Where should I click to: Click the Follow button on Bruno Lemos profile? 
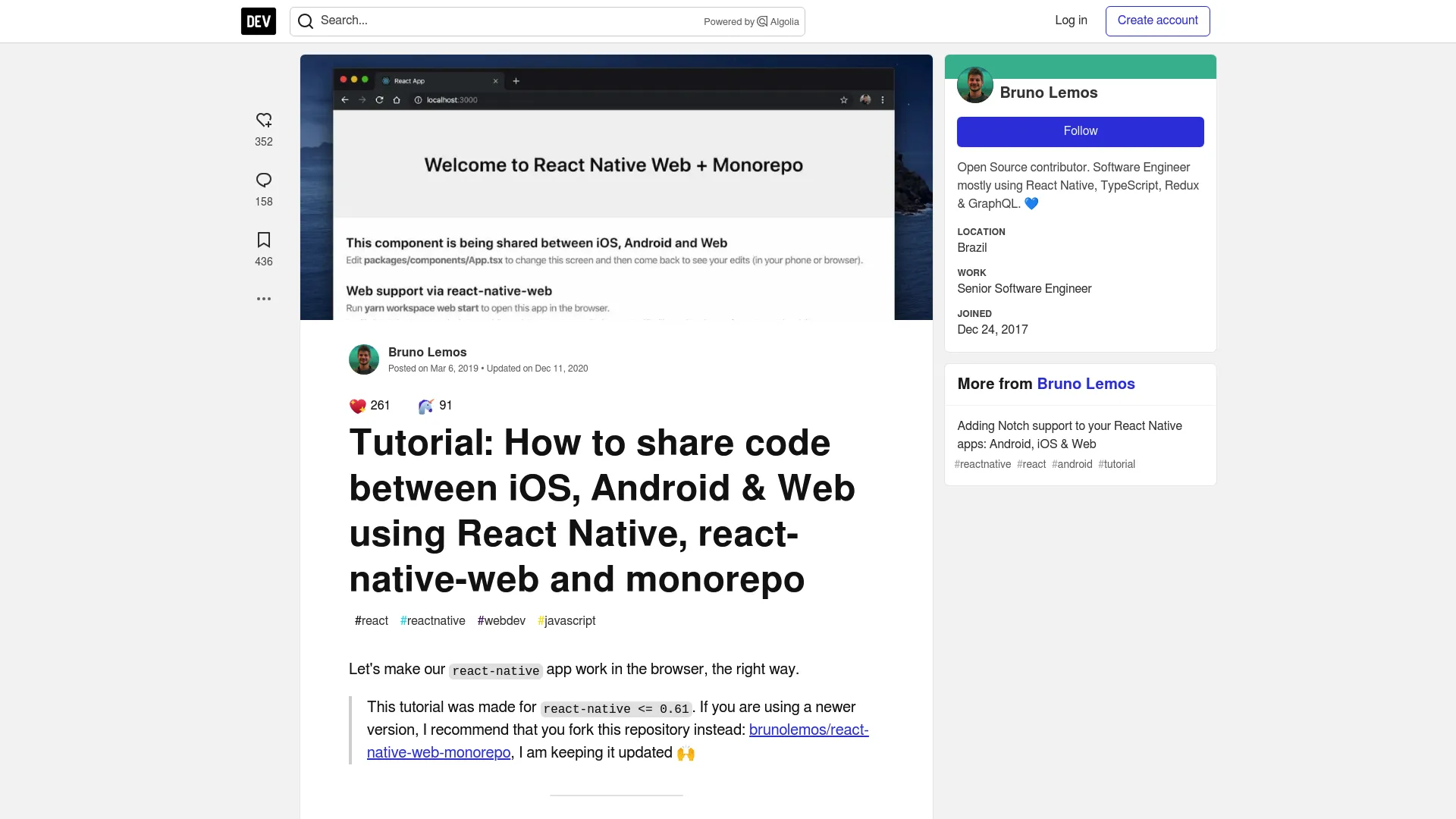[1080, 131]
